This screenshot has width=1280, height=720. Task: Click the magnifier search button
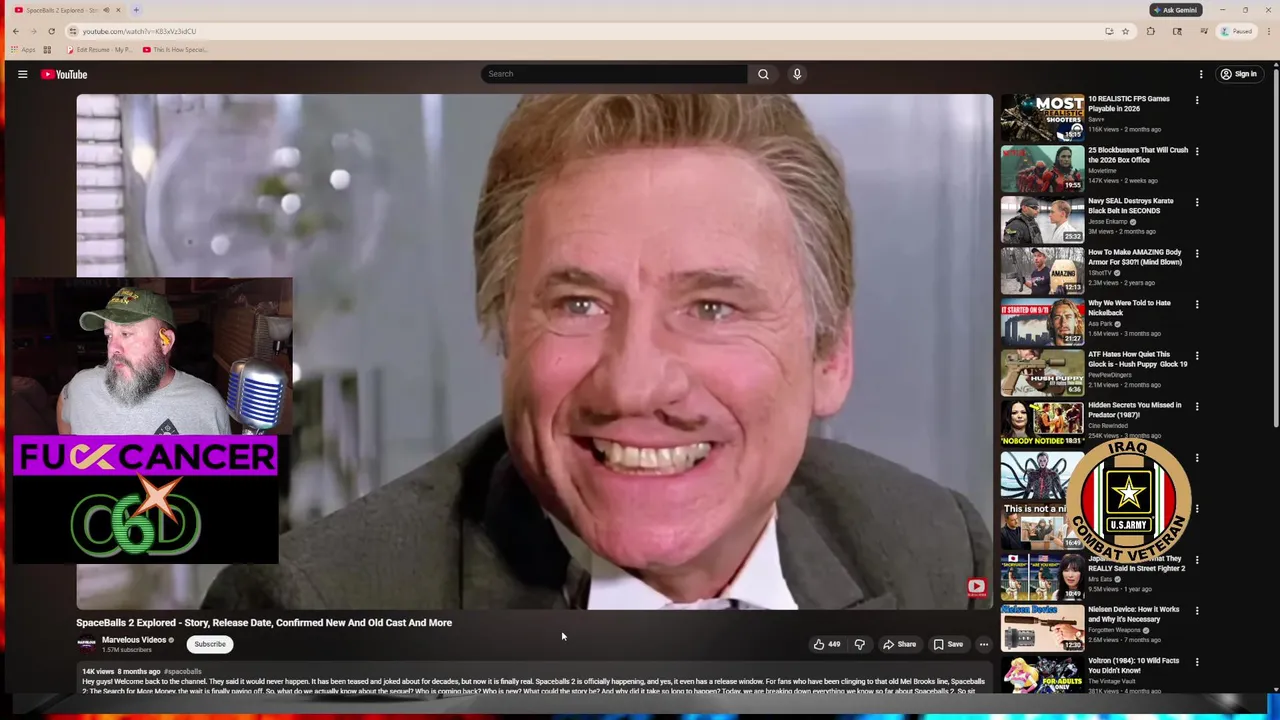coord(763,74)
